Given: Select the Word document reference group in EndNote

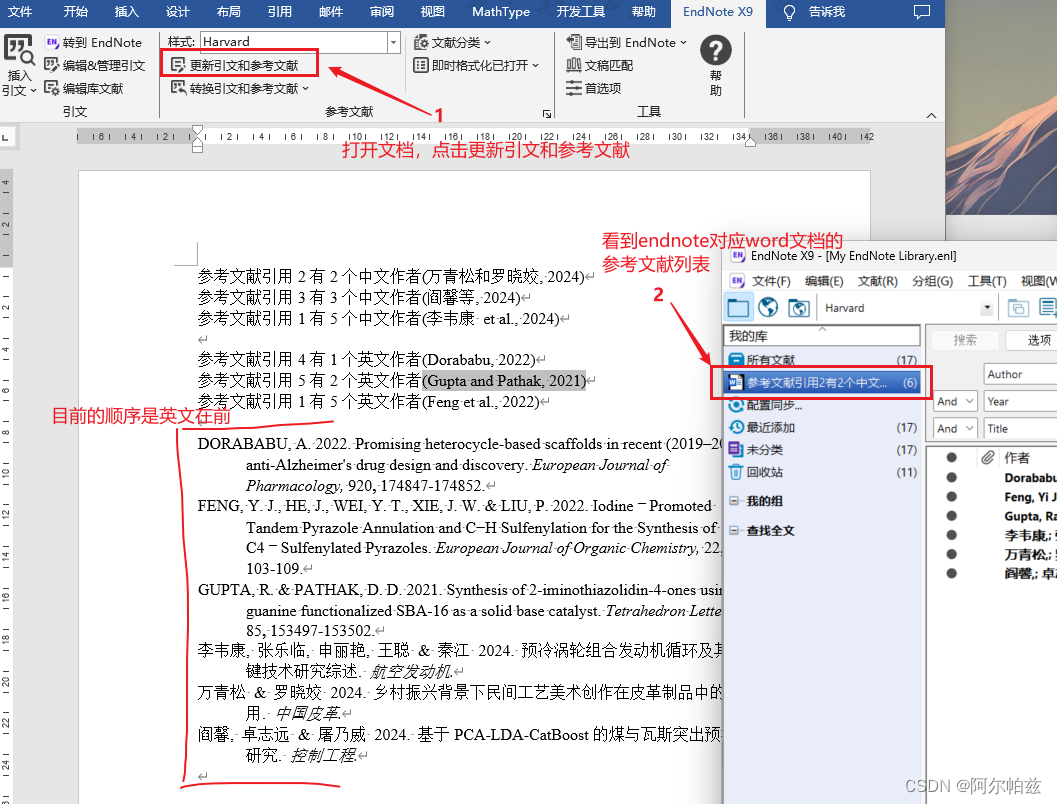Looking at the screenshot, I should pos(822,383).
